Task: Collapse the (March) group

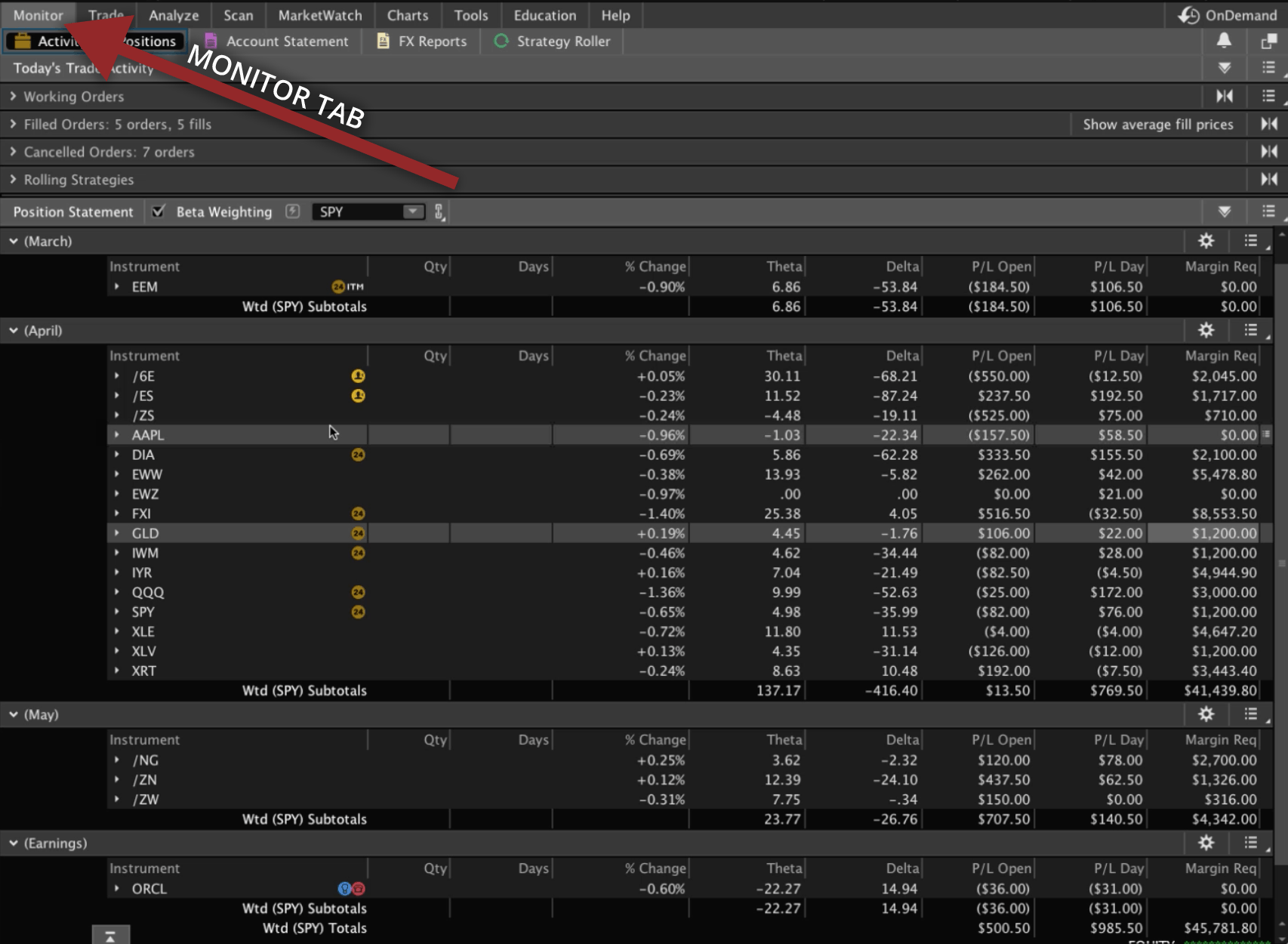Action: [13, 241]
